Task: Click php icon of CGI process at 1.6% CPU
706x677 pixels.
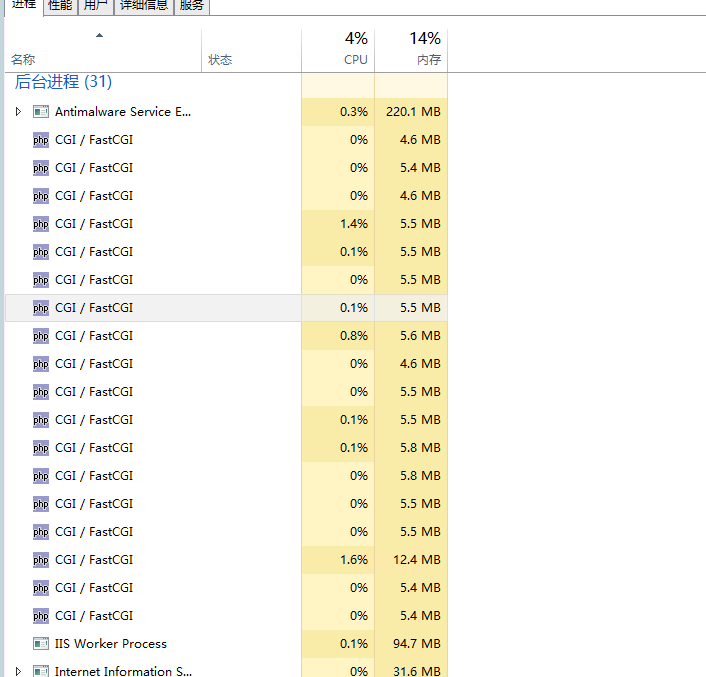Action: point(41,560)
